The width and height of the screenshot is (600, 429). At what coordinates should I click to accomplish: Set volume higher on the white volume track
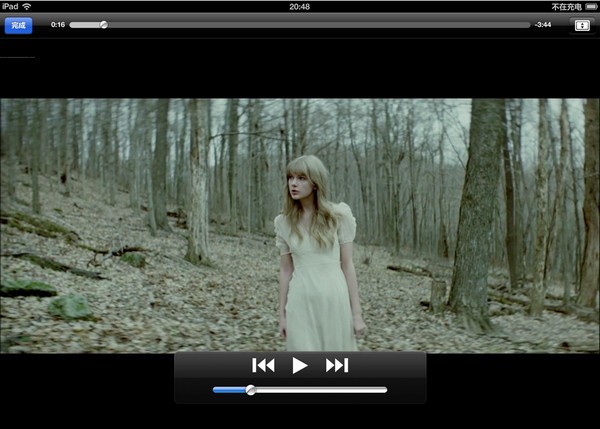(x=330, y=390)
